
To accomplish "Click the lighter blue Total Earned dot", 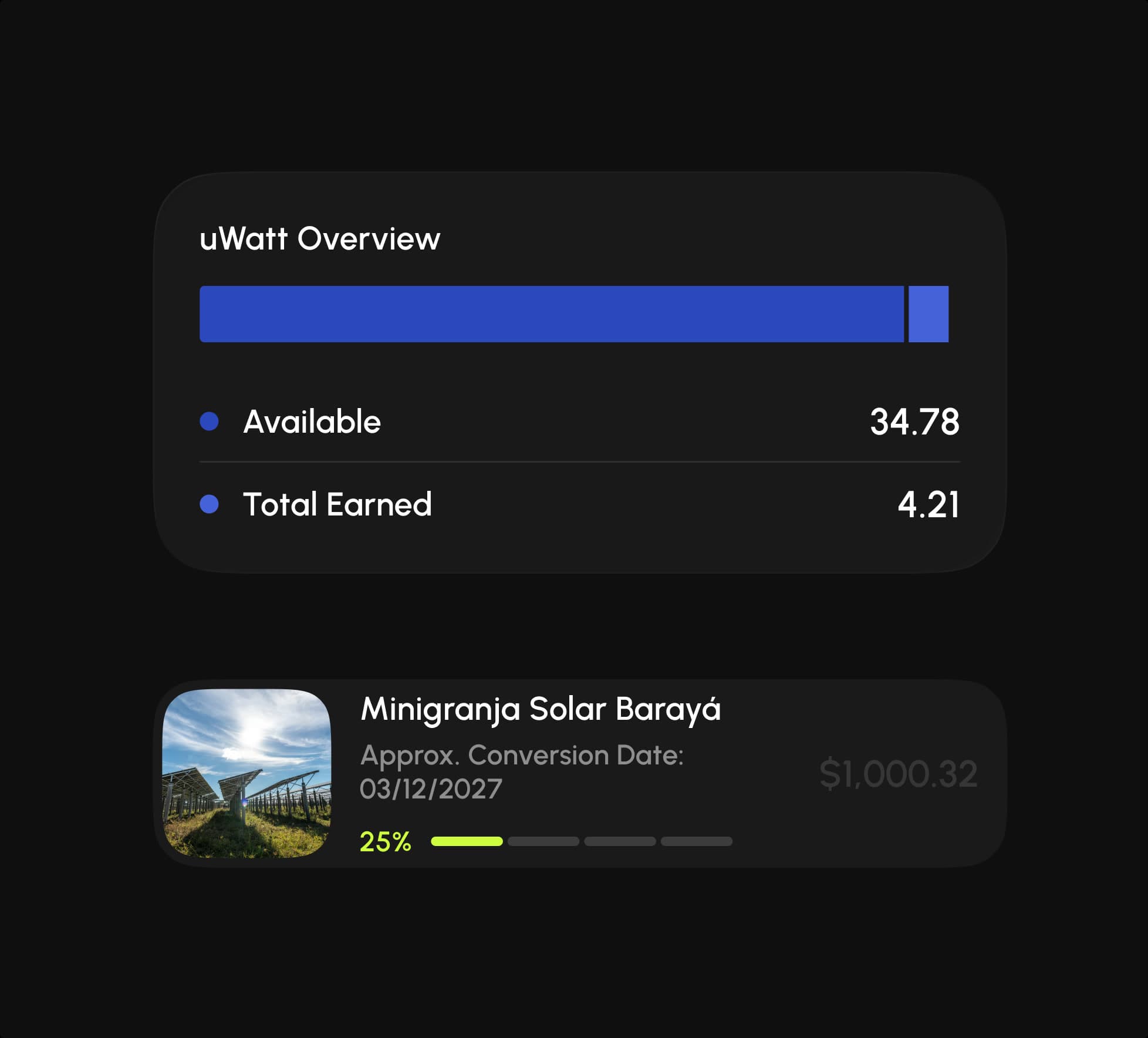I will coord(209,504).
